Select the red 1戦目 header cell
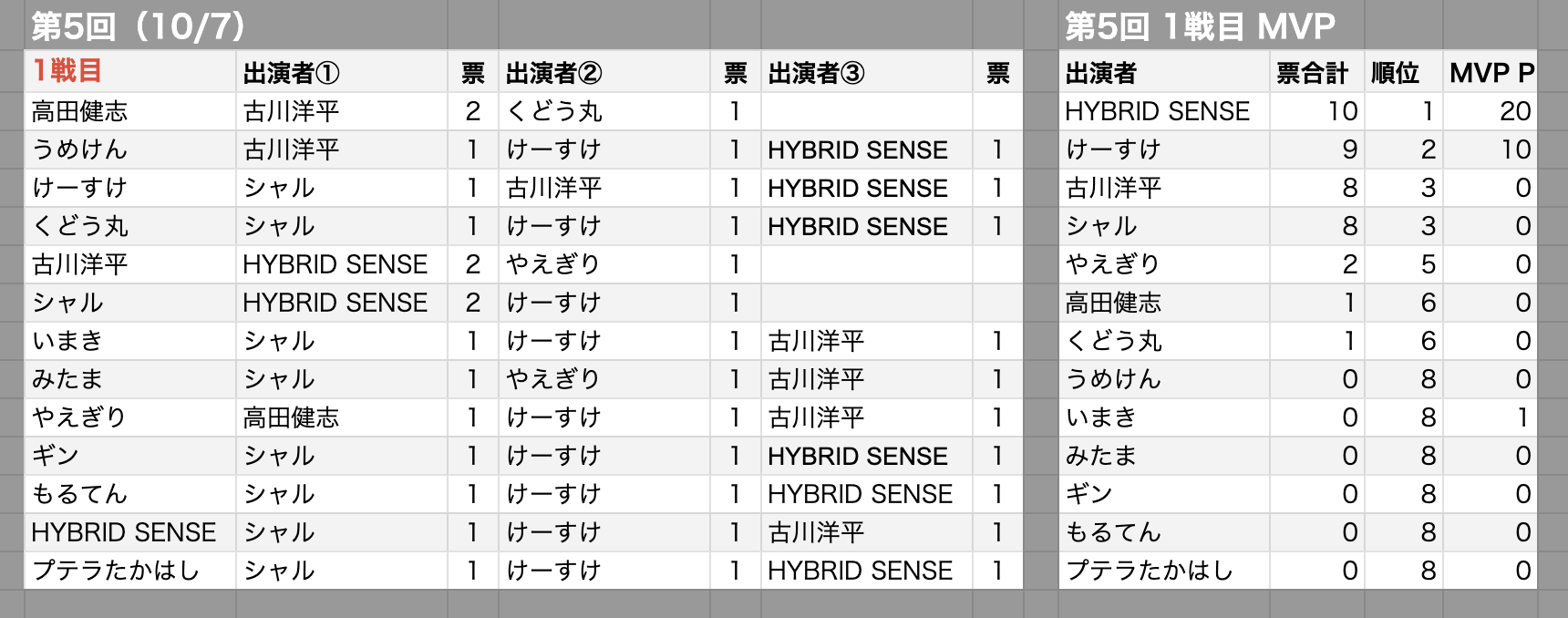 [67, 71]
